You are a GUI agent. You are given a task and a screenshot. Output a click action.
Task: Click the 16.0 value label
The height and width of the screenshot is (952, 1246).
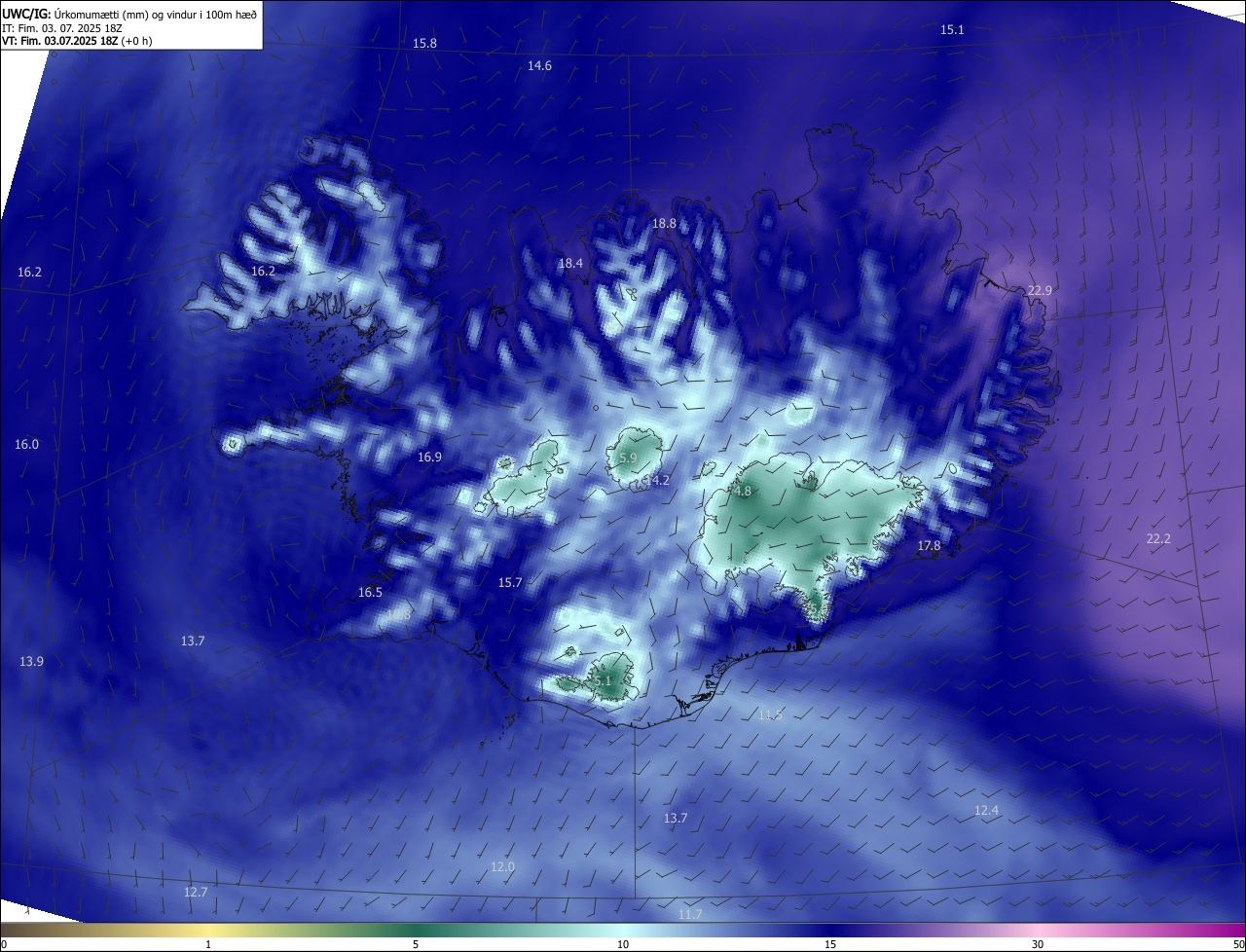tap(26, 445)
